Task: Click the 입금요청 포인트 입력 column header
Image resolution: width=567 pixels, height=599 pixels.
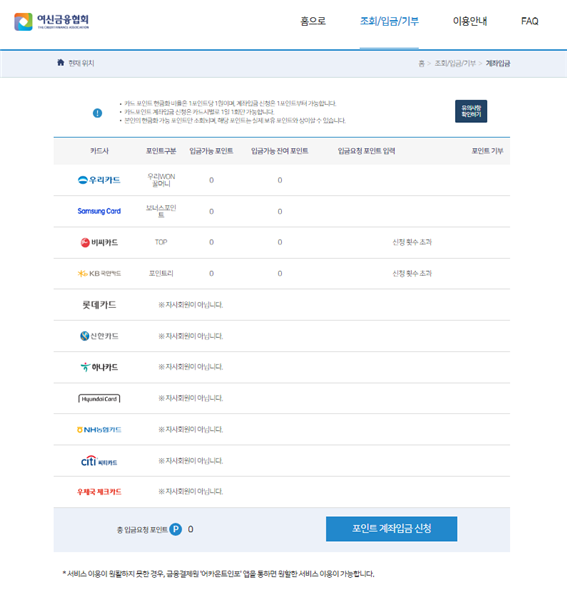Action: (366, 151)
